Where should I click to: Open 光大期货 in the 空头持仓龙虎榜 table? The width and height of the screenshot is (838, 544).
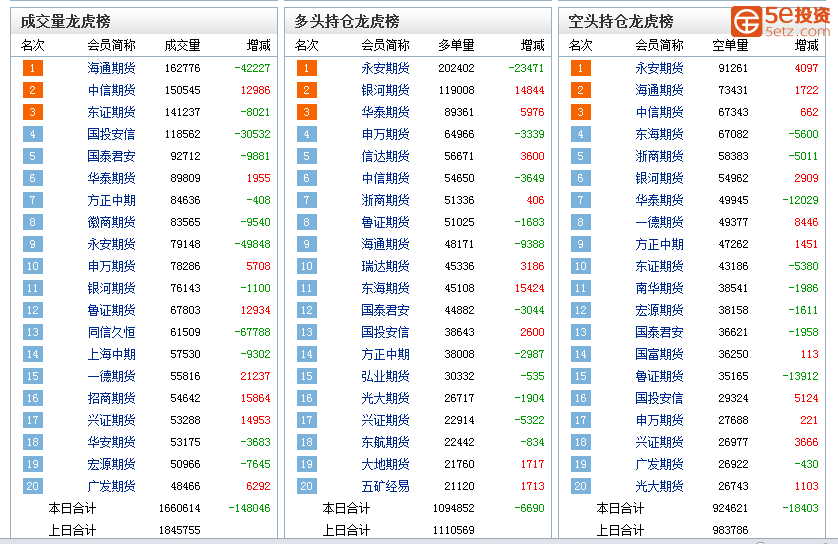click(x=659, y=486)
